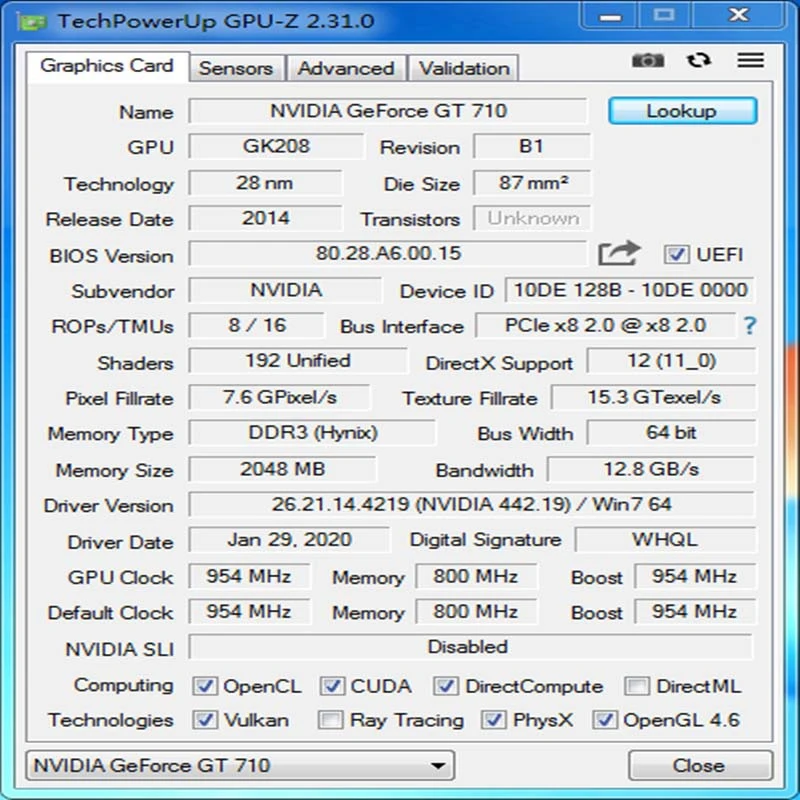Collapse the graphics card selector combo box
800x800 pixels.
tap(437, 765)
